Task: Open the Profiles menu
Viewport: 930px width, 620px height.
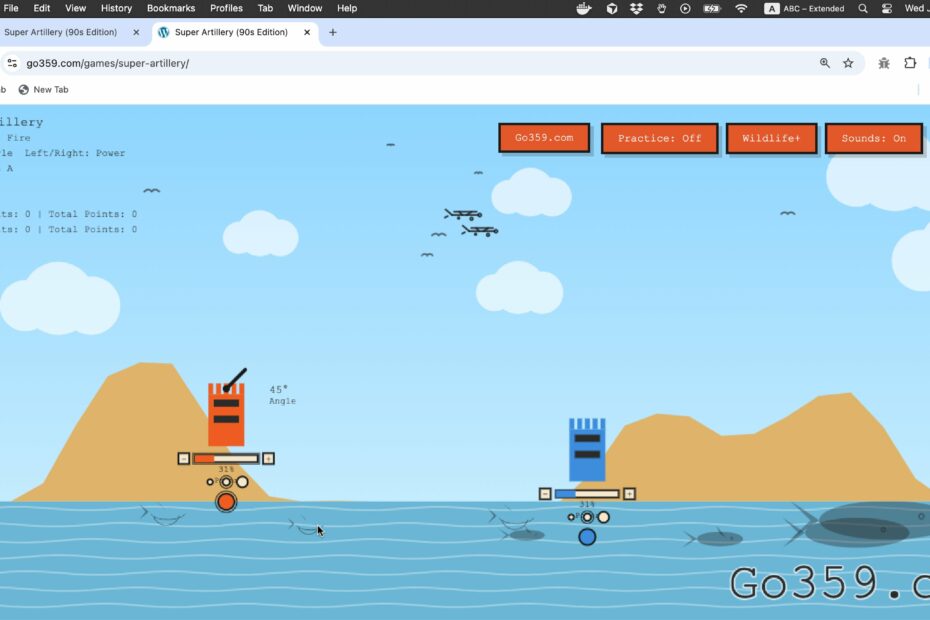Action: point(226,8)
